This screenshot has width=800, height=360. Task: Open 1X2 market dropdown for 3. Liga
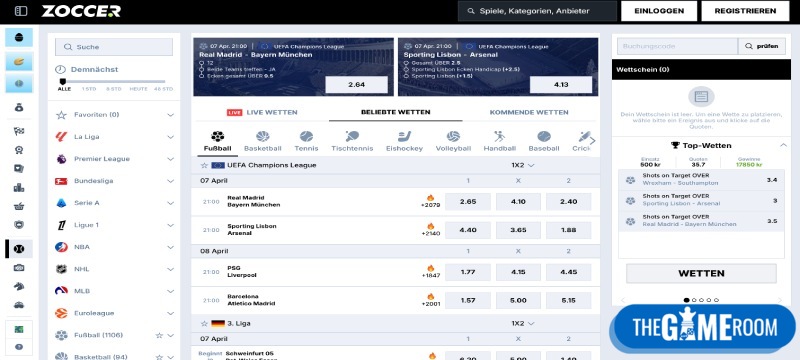click(523, 323)
